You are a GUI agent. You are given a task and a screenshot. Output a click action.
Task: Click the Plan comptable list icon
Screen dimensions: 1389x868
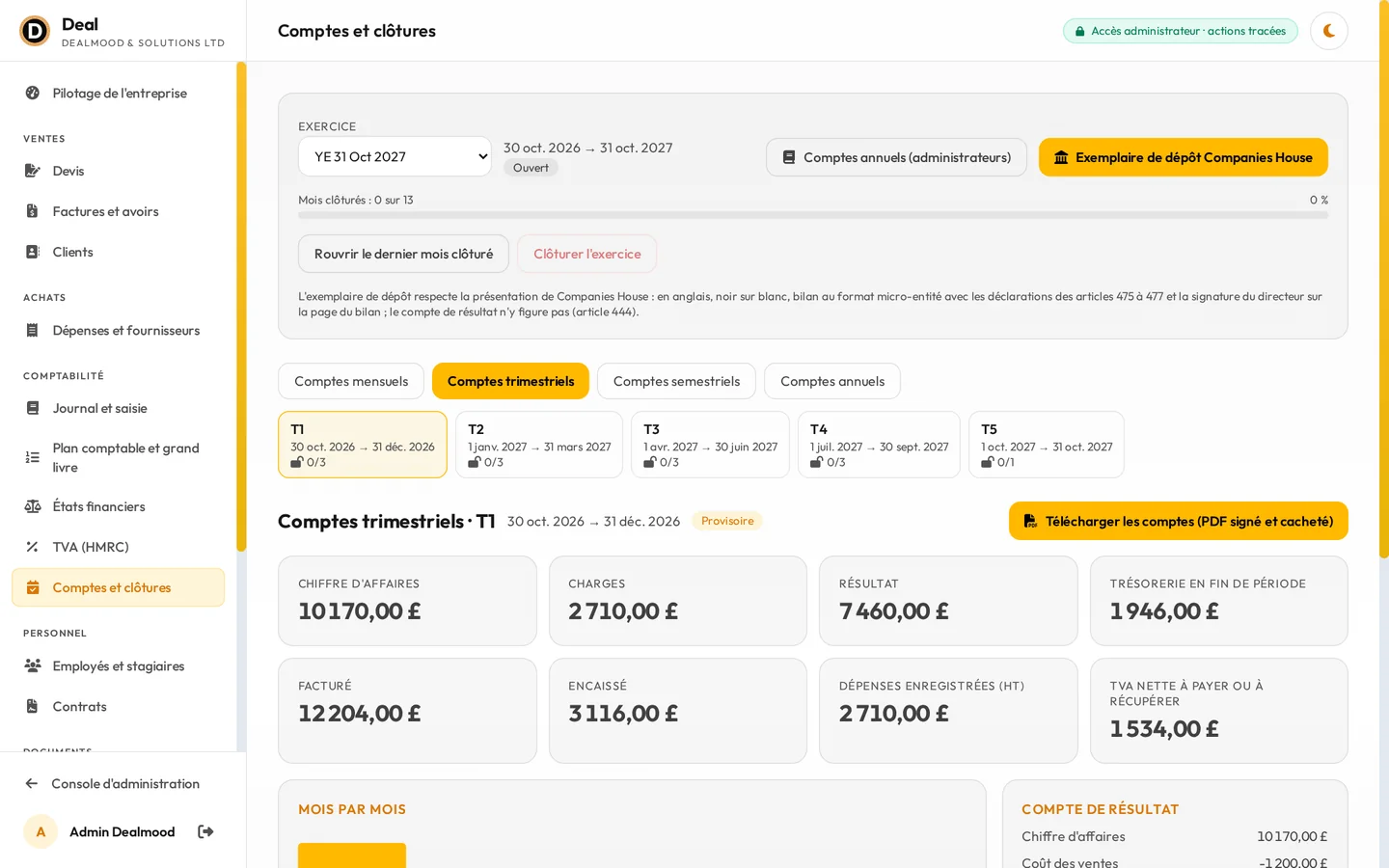33,457
